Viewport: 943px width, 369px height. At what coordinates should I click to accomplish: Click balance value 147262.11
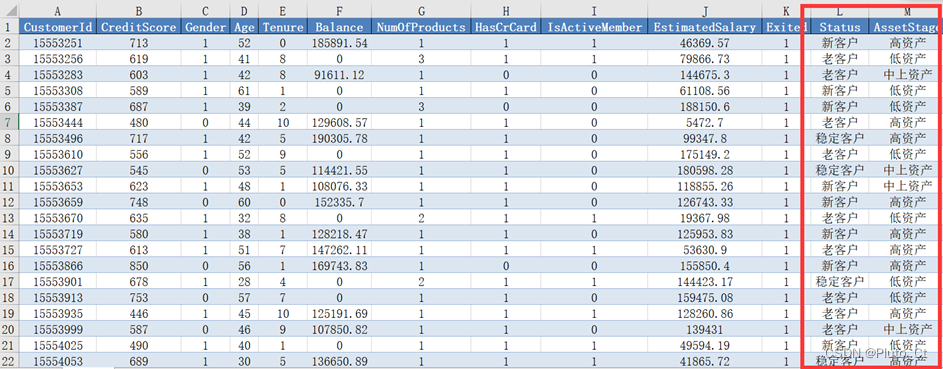point(340,249)
